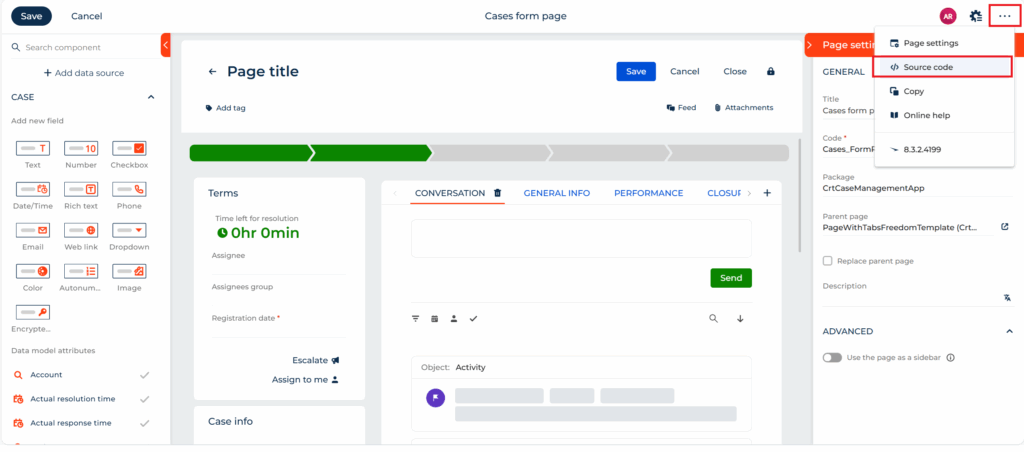Click the trash icon on Conversation tab
The height and width of the screenshot is (452, 1024).
tap(497, 193)
